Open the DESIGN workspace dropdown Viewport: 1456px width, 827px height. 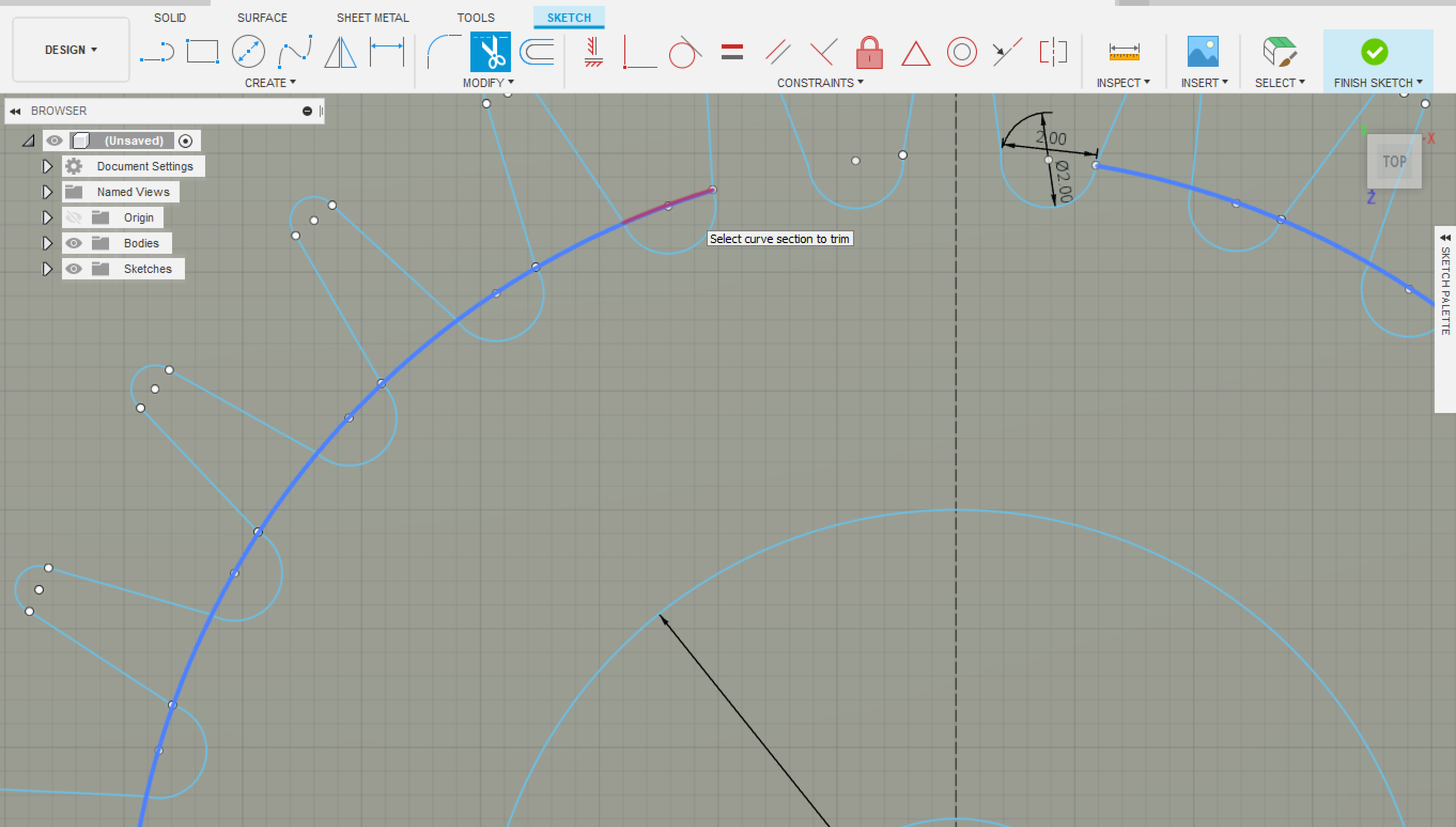click(x=71, y=50)
